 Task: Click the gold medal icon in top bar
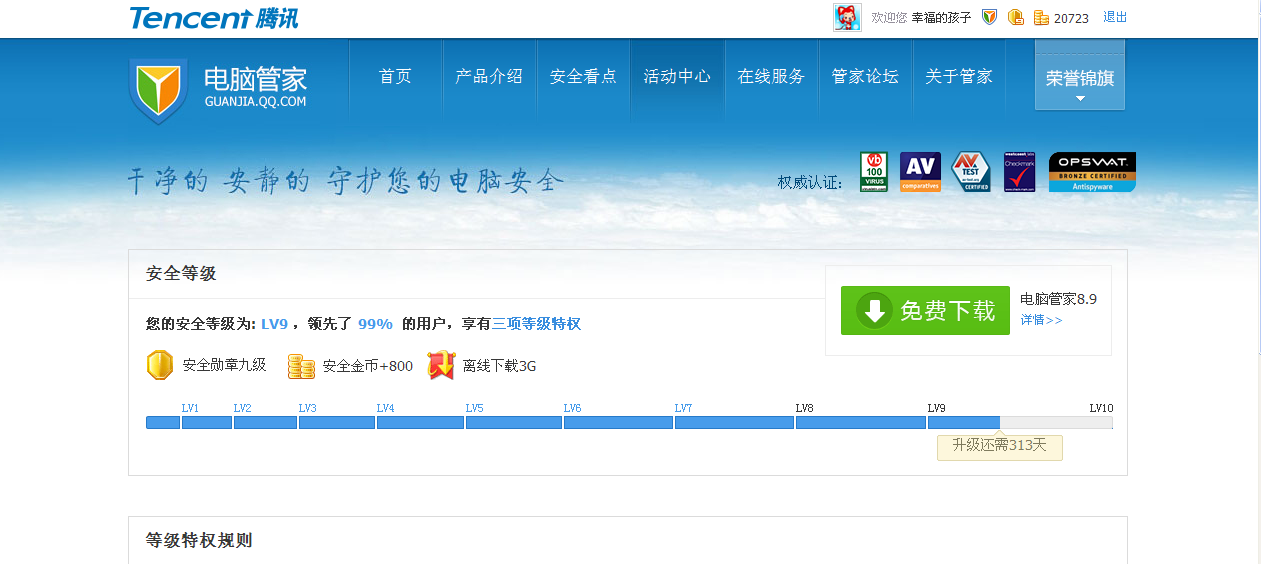click(x=1015, y=17)
